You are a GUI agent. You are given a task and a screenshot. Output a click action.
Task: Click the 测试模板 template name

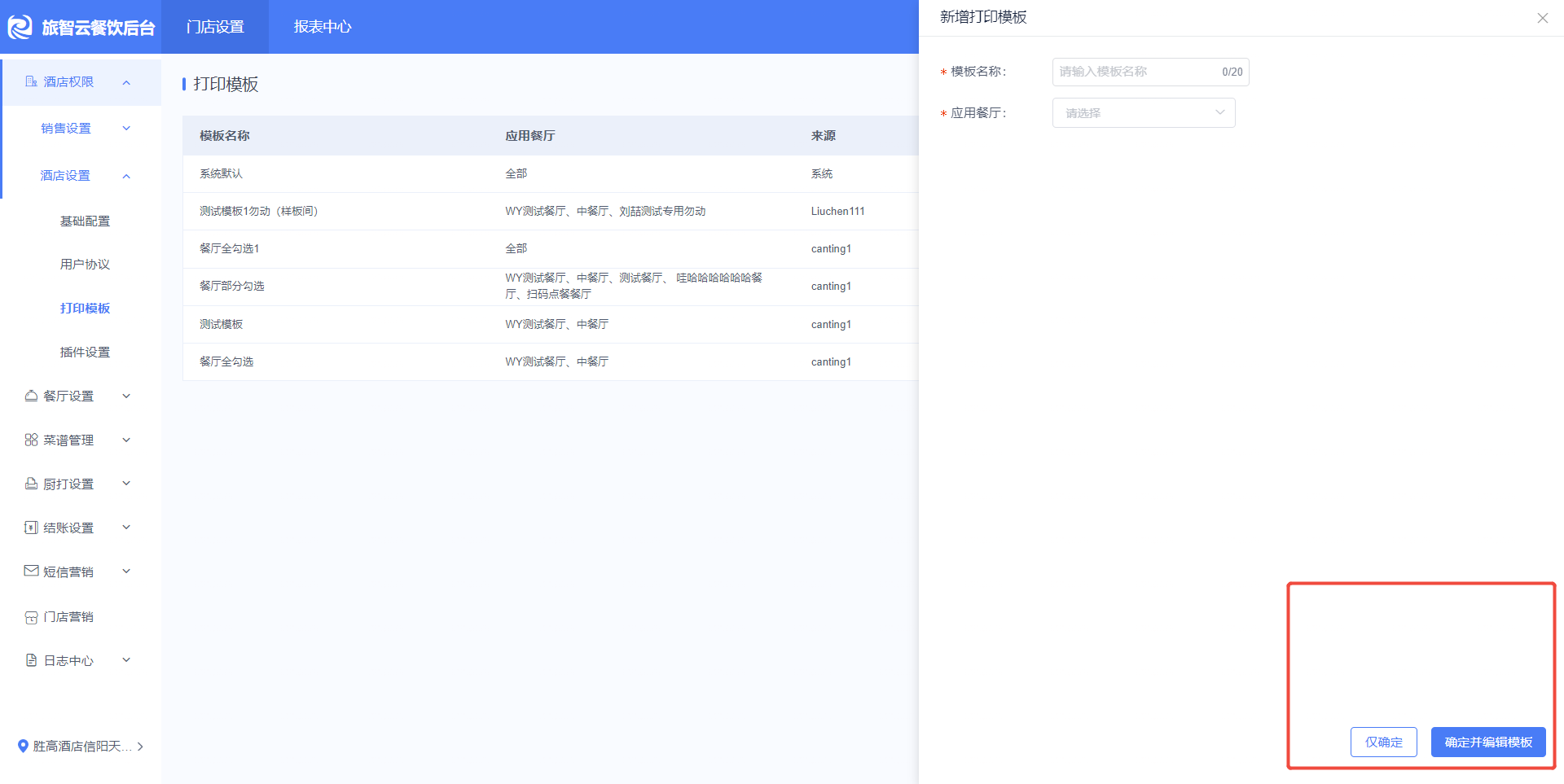coord(221,324)
